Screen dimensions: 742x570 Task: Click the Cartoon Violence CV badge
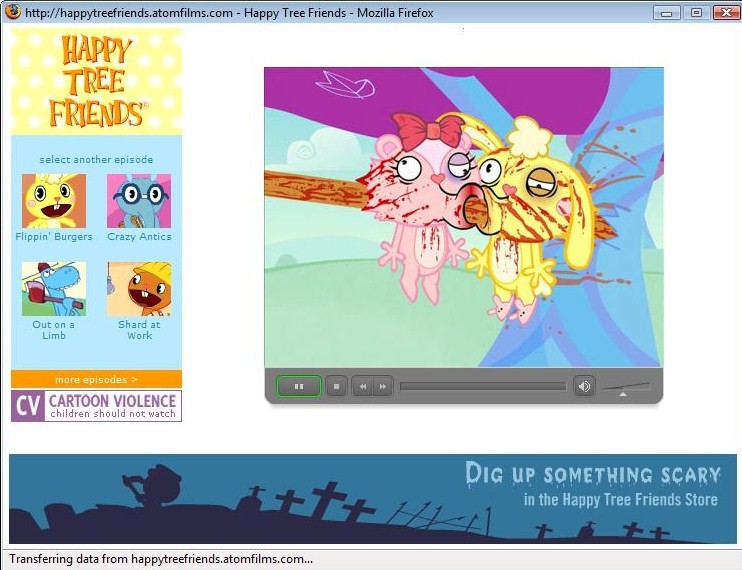(97, 406)
